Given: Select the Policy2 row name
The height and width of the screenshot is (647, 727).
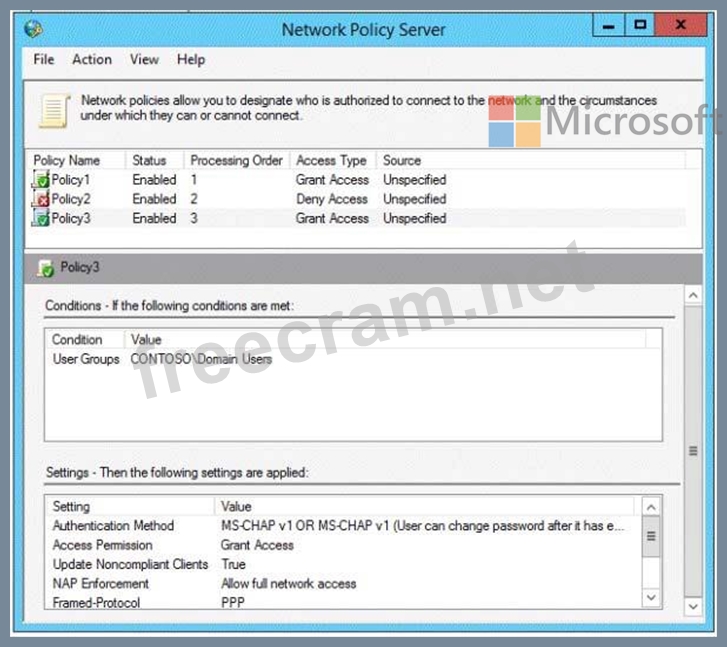Looking at the screenshot, I should click(x=70, y=199).
